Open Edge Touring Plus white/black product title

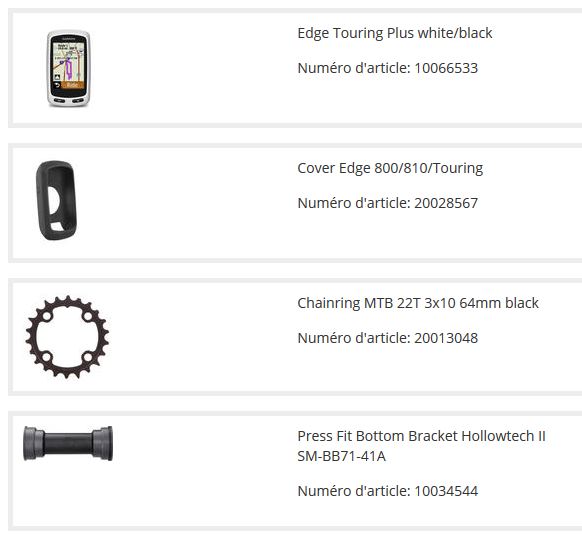395,33
